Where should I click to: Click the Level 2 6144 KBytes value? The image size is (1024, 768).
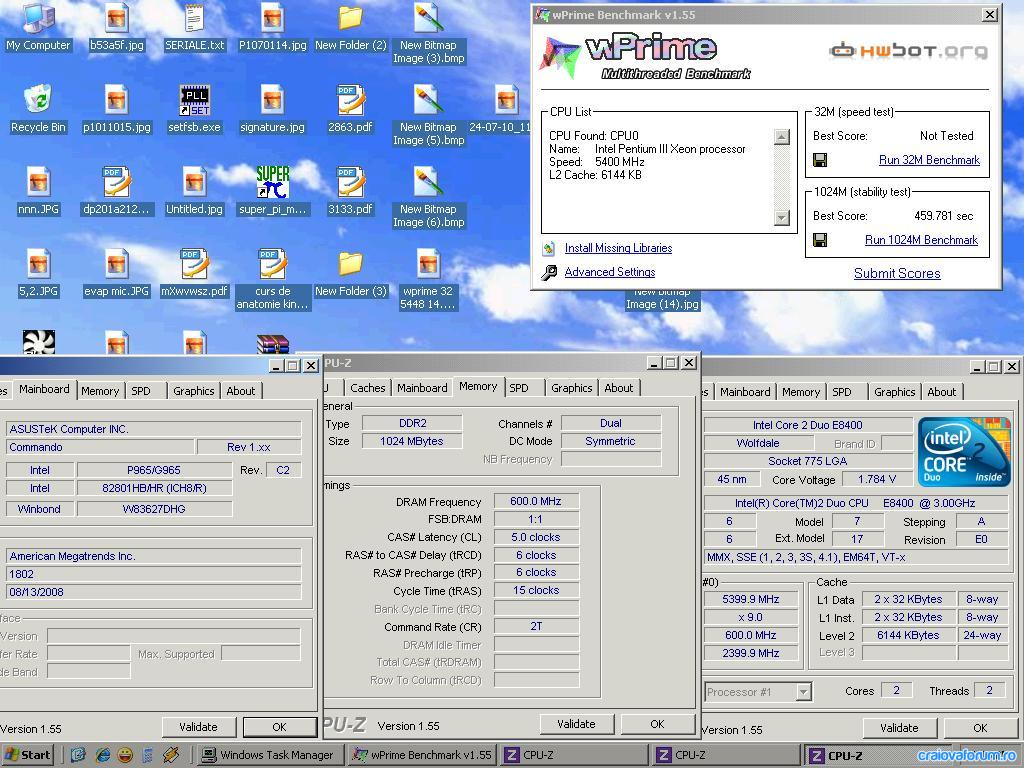(x=908, y=635)
